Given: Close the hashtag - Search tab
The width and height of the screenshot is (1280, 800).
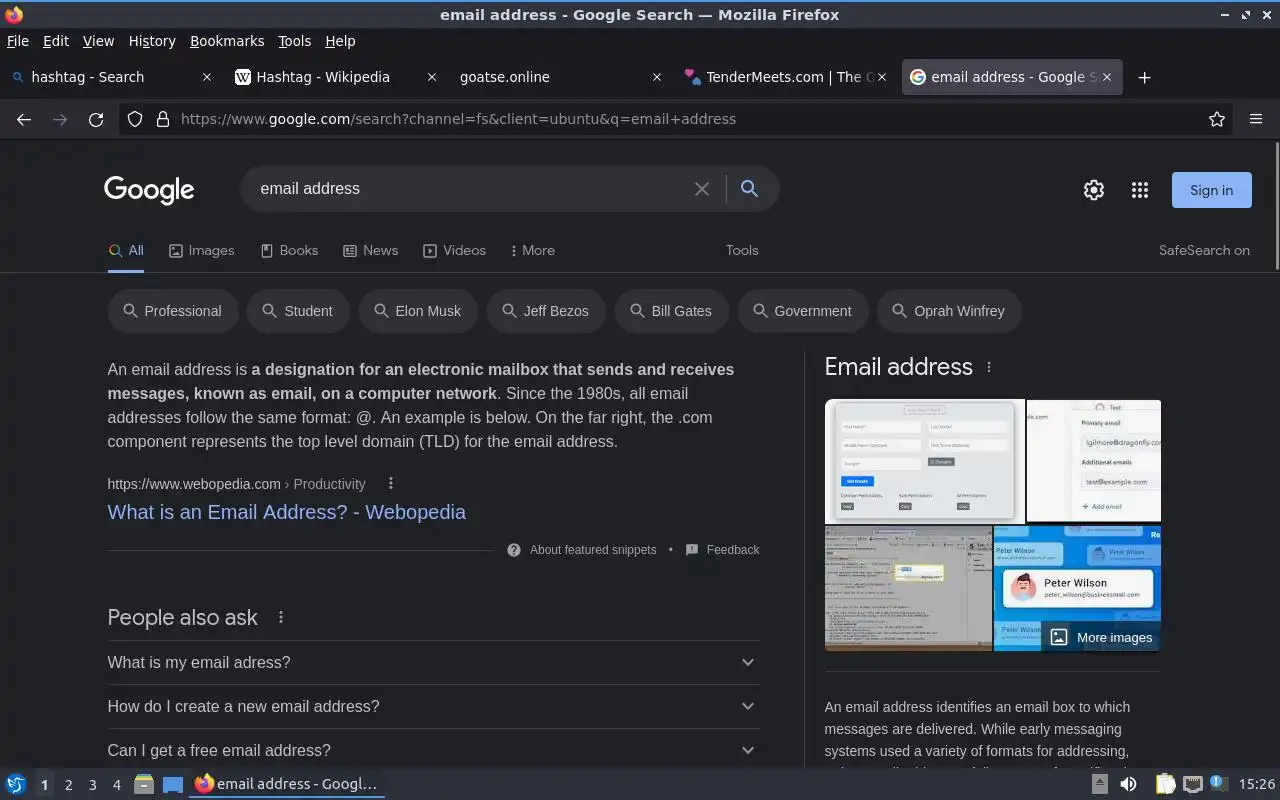Looking at the screenshot, I should tap(207, 77).
